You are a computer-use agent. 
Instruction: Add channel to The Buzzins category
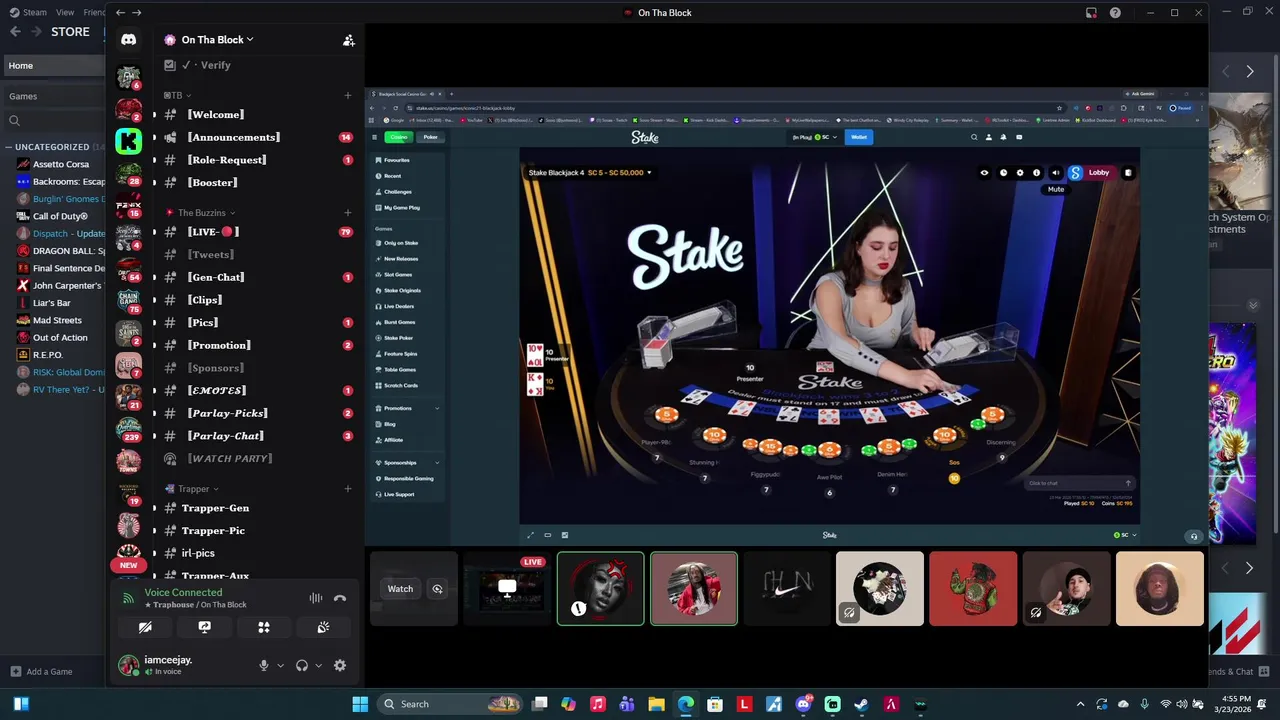(x=348, y=212)
